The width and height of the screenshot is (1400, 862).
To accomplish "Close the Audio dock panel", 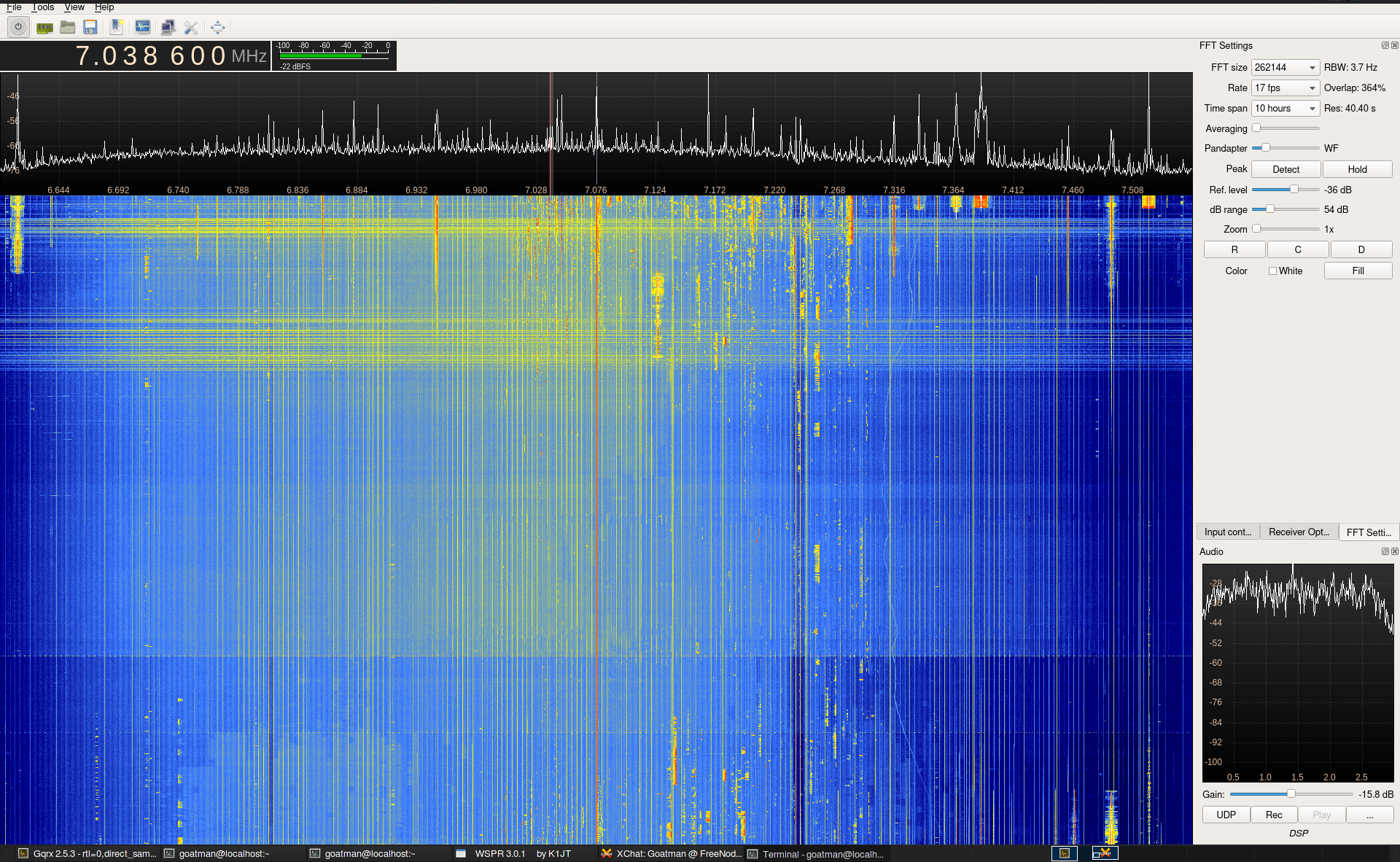I will 1395,551.
